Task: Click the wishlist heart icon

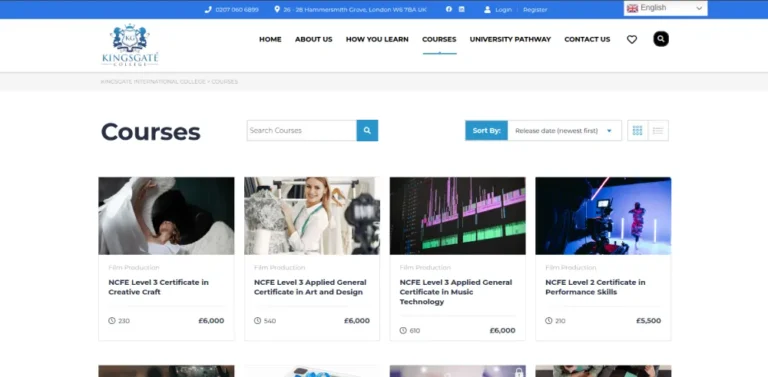Action: [632, 39]
